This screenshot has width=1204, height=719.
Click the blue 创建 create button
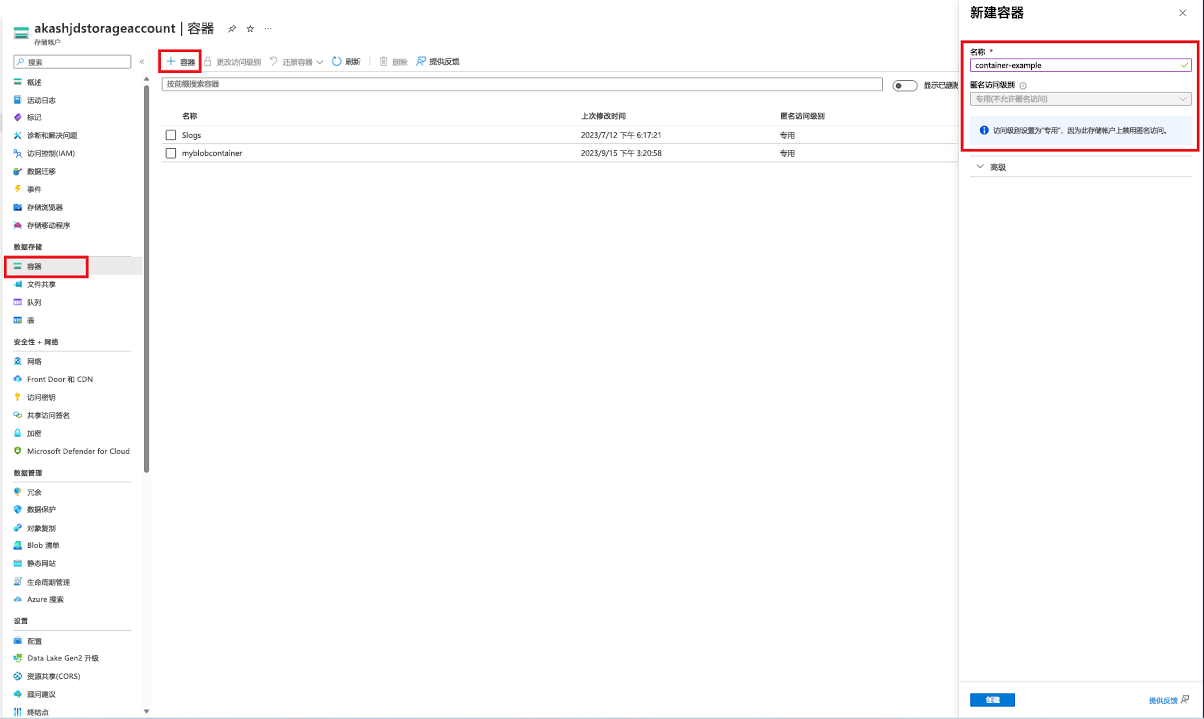(992, 700)
